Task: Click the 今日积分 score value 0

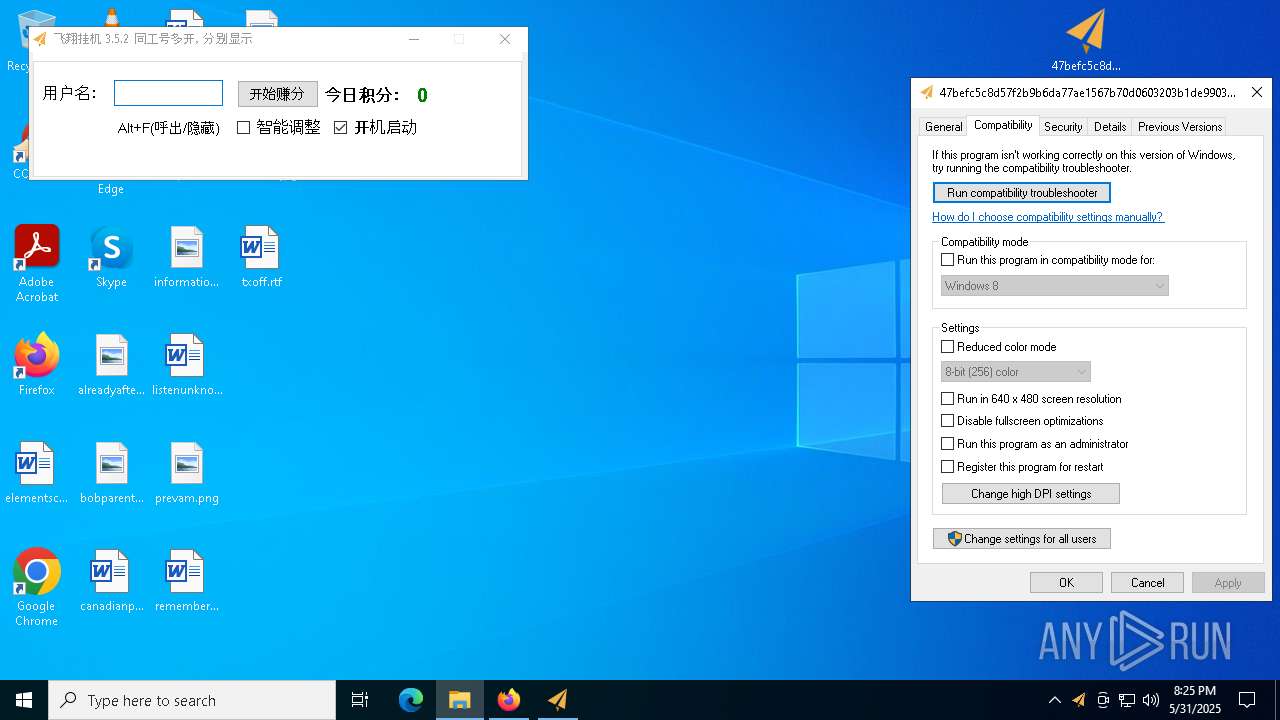Action: coord(422,95)
